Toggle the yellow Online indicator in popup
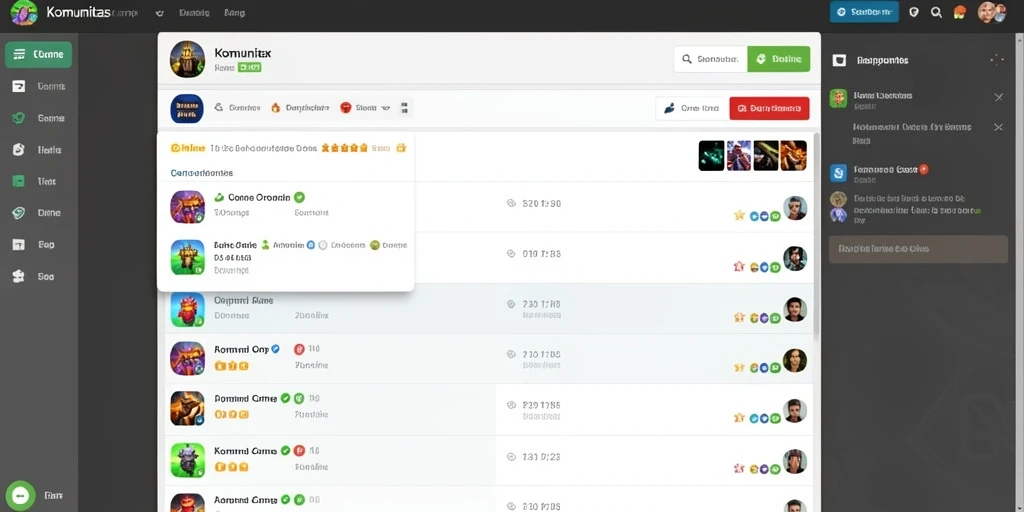The height and width of the screenshot is (512, 1024). click(x=188, y=148)
